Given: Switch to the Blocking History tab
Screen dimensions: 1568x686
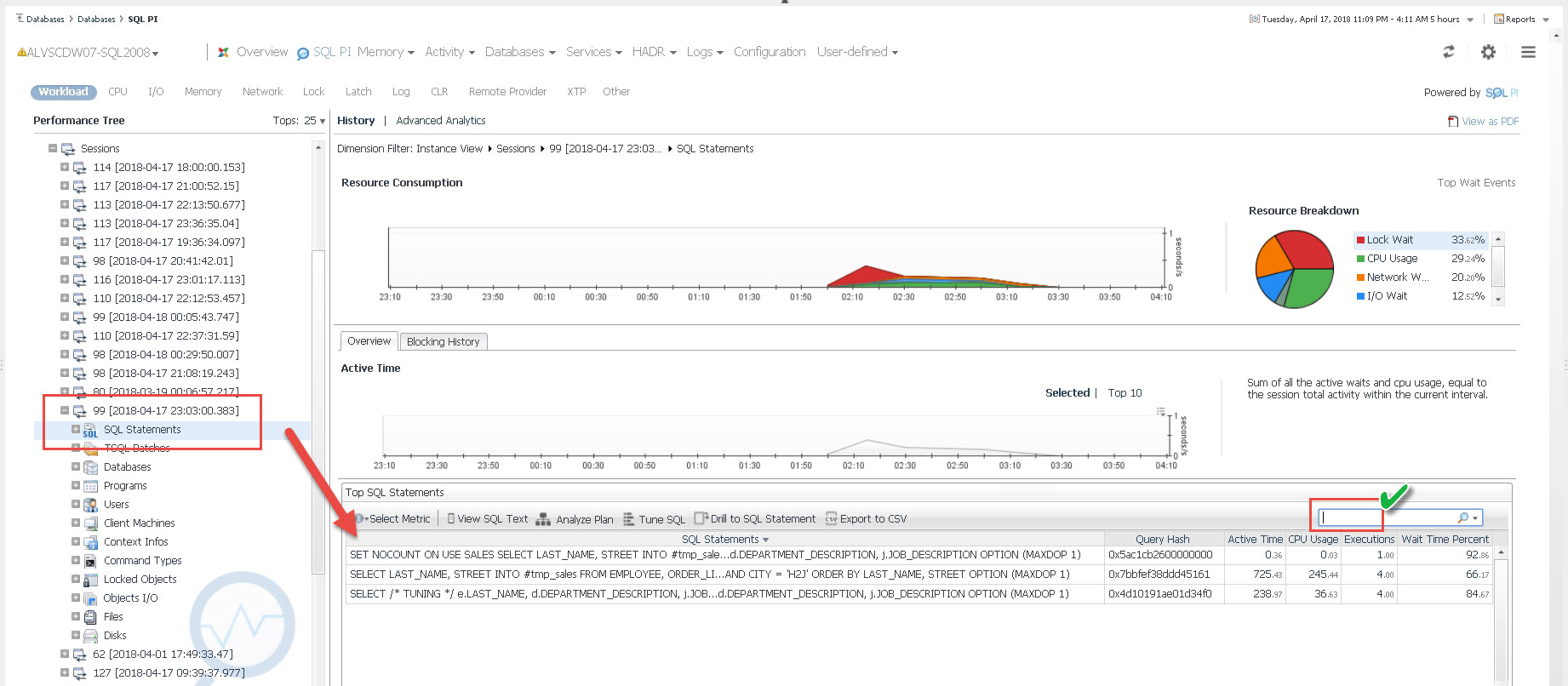Looking at the screenshot, I should [x=443, y=341].
